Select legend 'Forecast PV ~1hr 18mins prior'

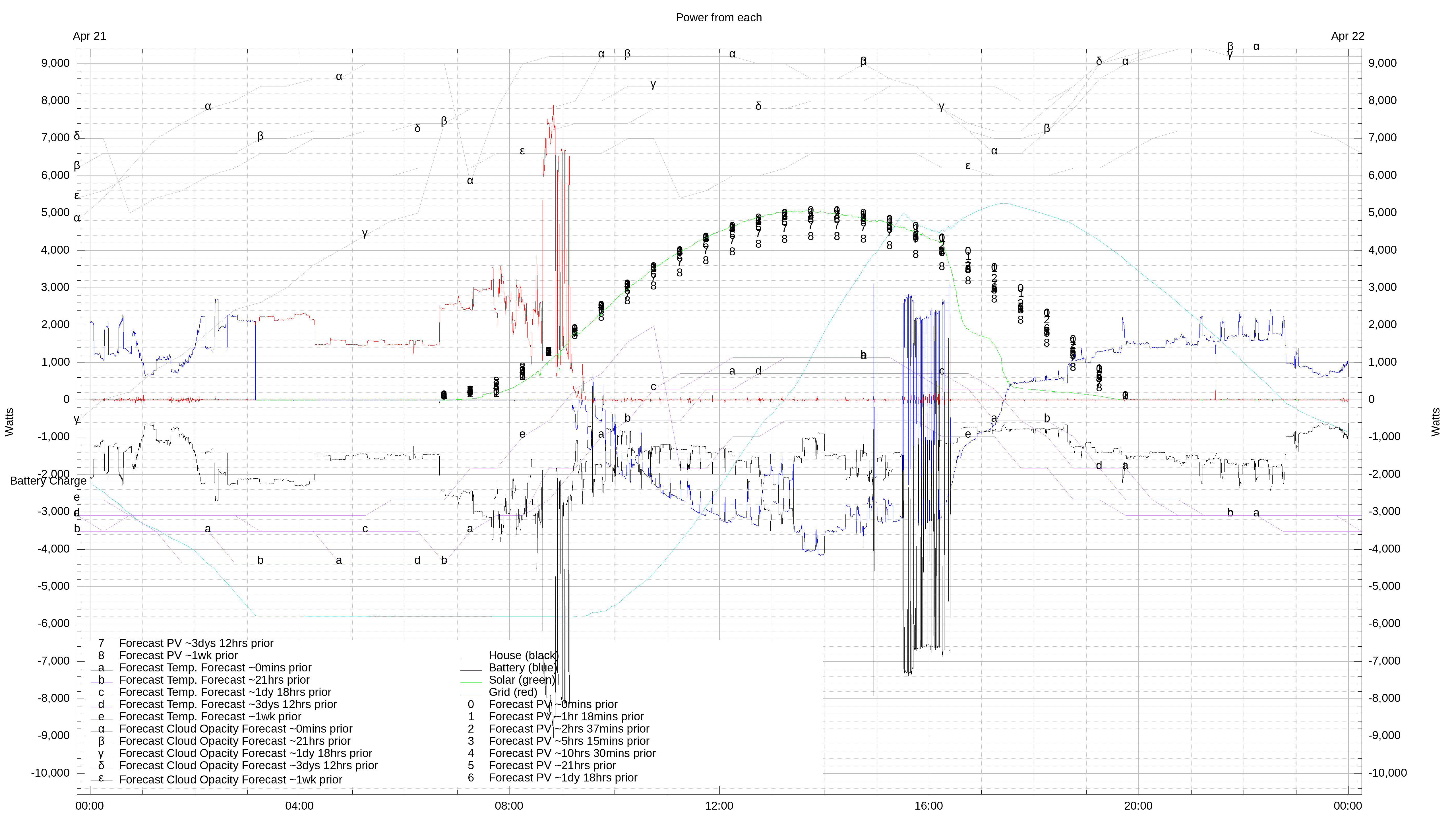tap(566, 717)
